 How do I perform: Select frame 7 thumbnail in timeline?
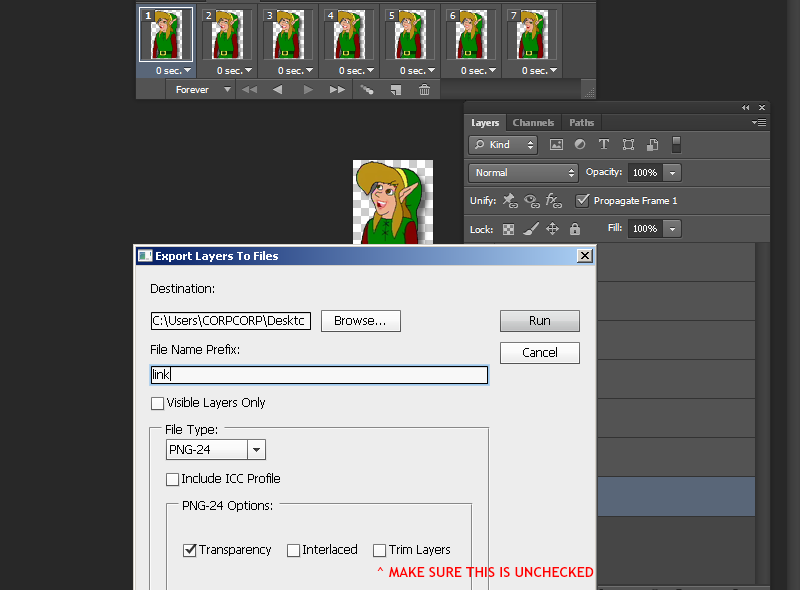(532, 34)
